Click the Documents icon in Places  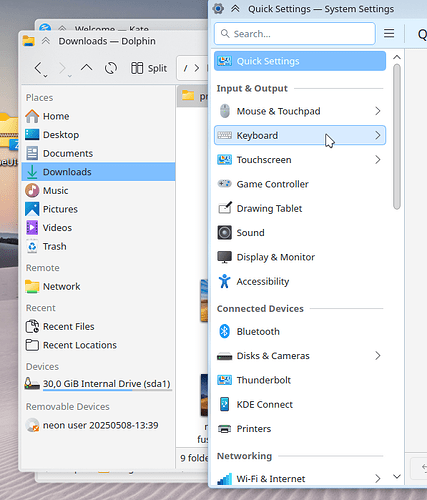[x=32, y=153]
